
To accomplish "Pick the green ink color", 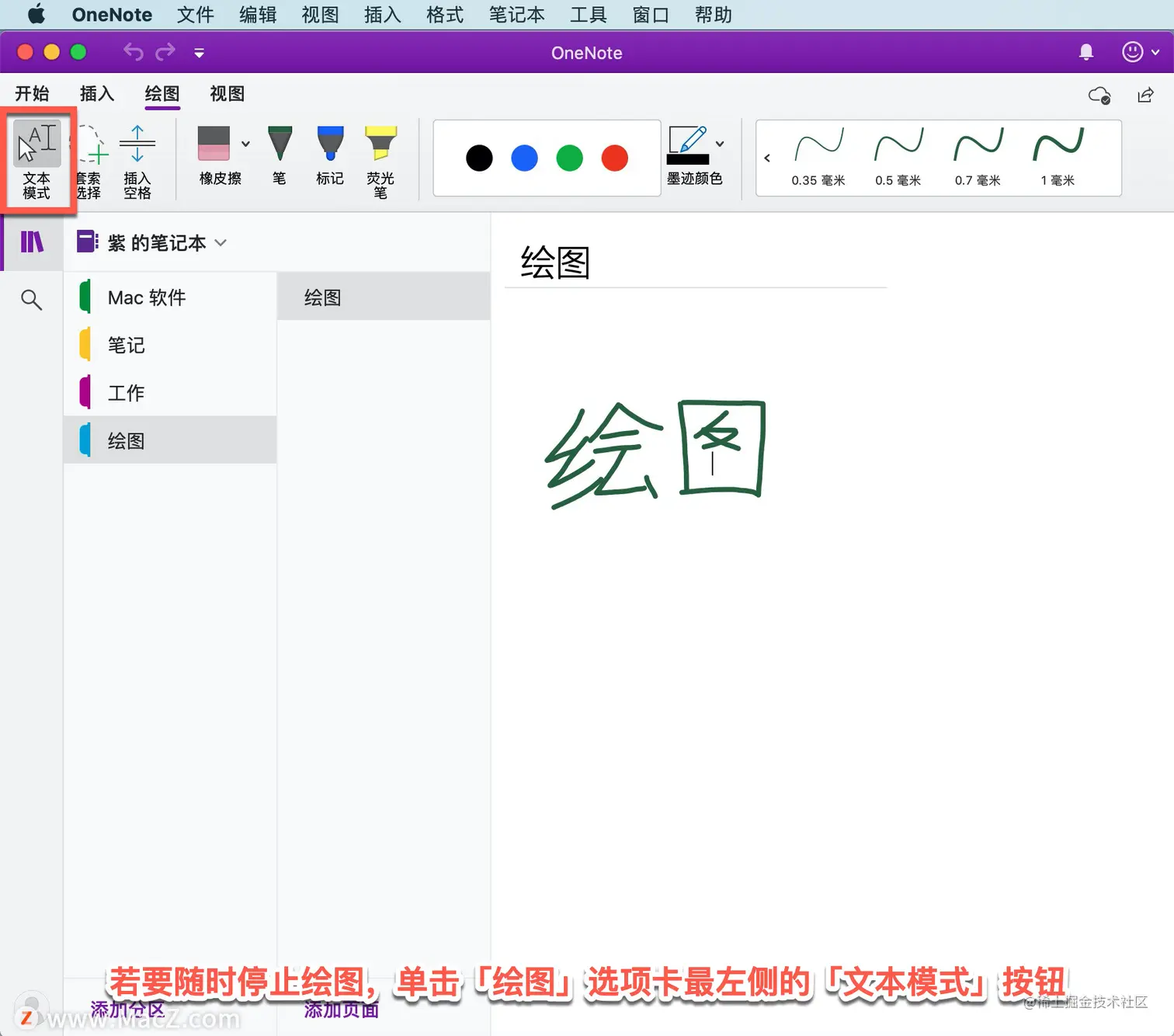I will [569, 158].
